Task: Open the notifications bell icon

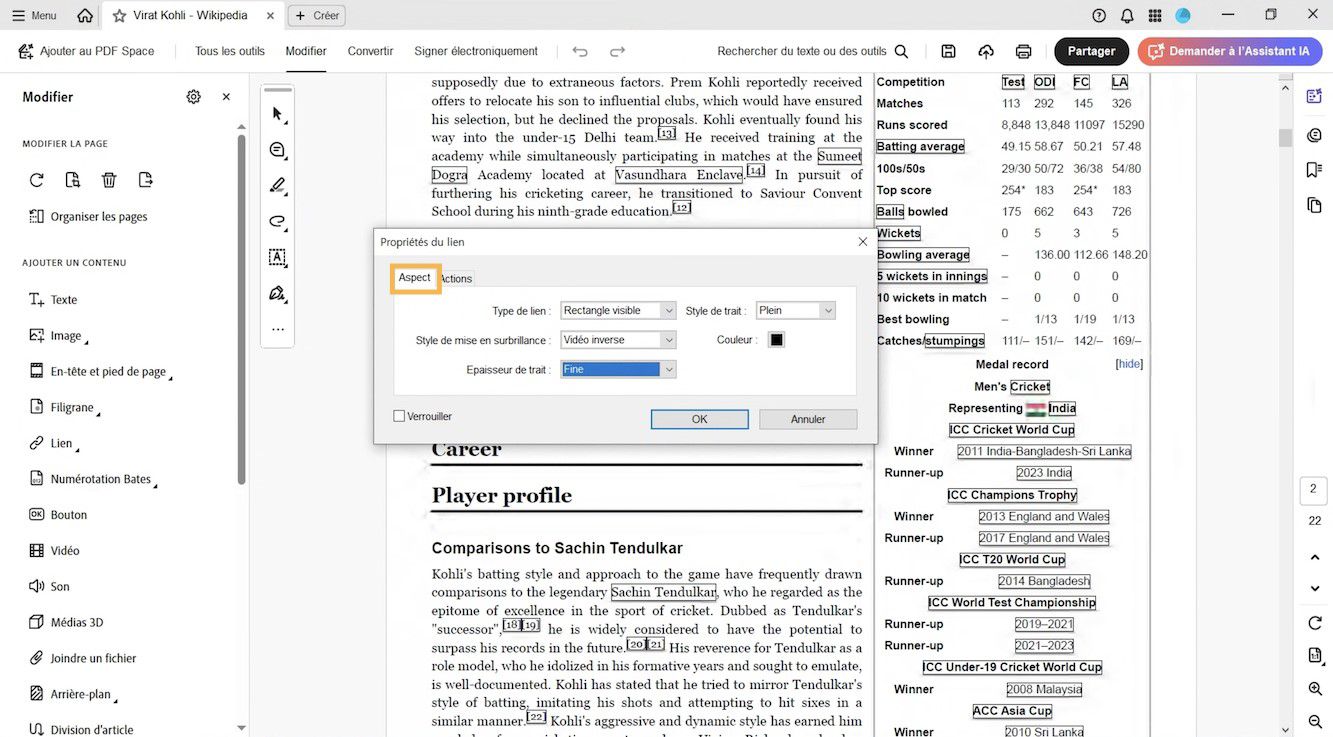Action: tap(1127, 16)
